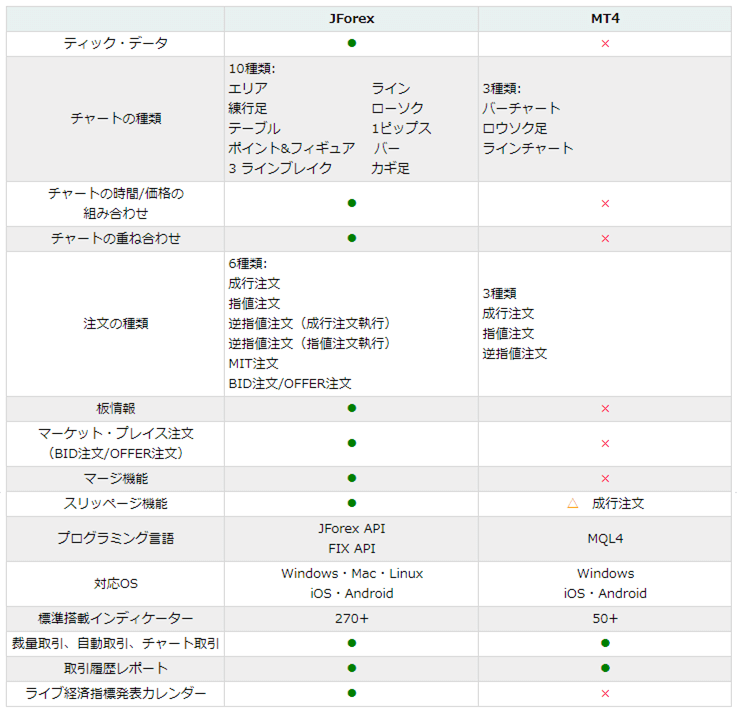
Task: Click green dot in チャートの重ね合わせ row
Action: tap(352, 238)
